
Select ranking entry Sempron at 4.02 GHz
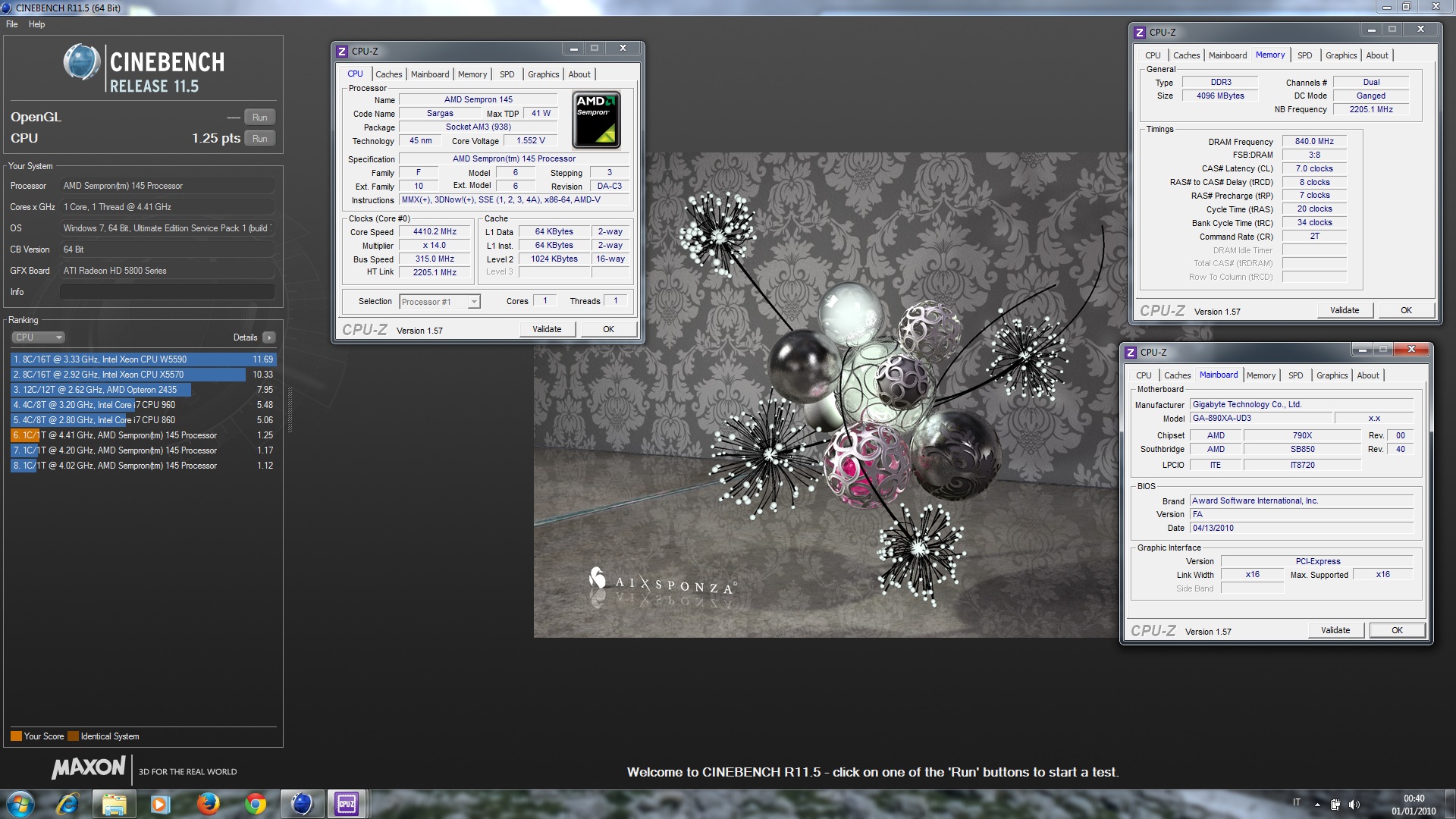[143, 466]
